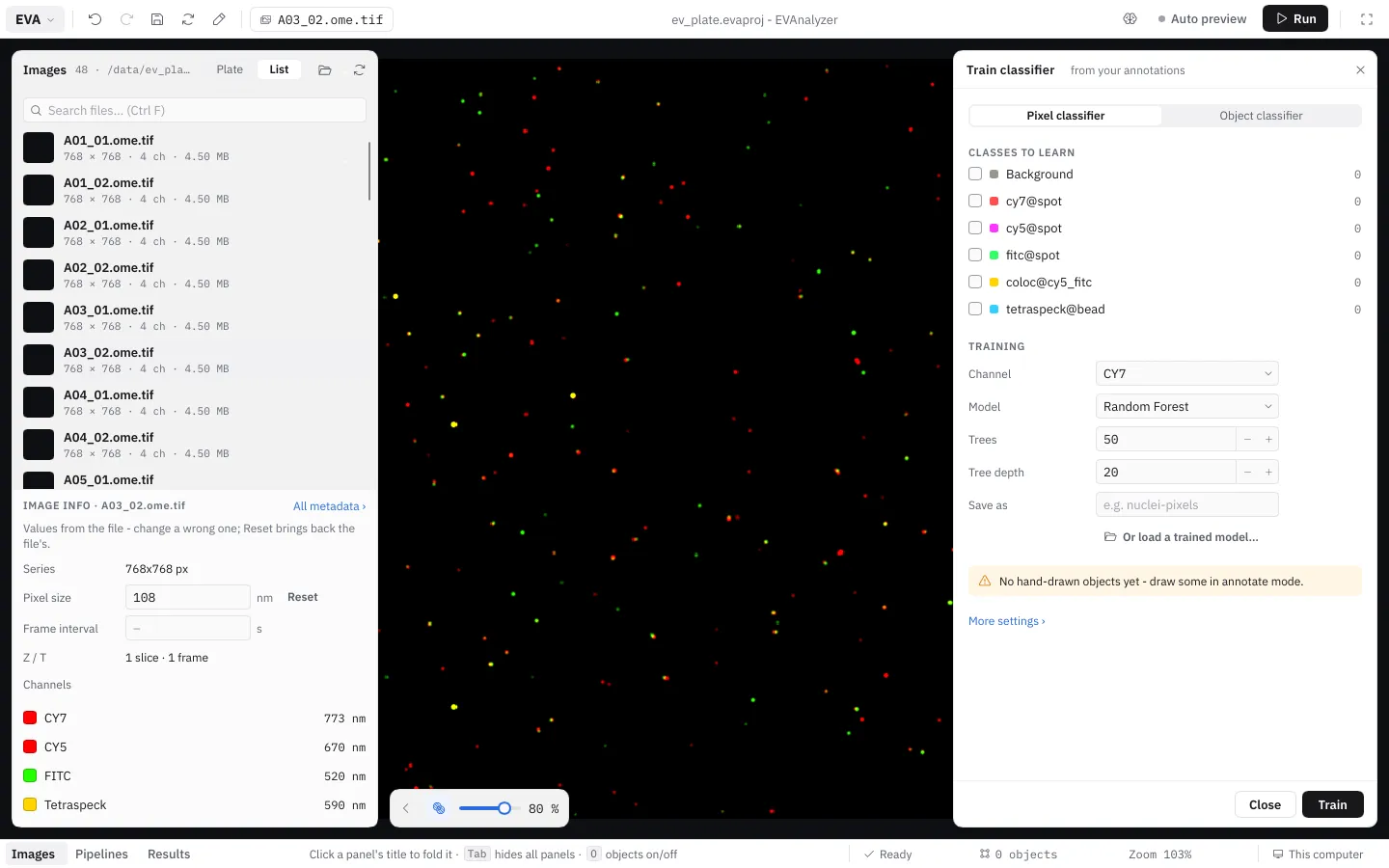The height and width of the screenshot is (868, 1389).
Task: Enable the tetraspeck@bead class checkbox
Action: pyautogui.click(x=975, y=310)
